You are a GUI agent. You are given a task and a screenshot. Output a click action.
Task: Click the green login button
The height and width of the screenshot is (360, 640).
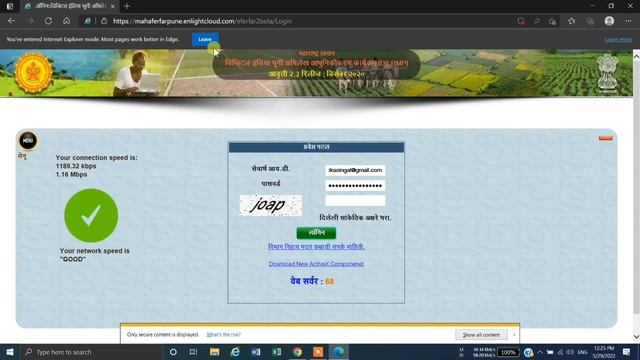316,233
